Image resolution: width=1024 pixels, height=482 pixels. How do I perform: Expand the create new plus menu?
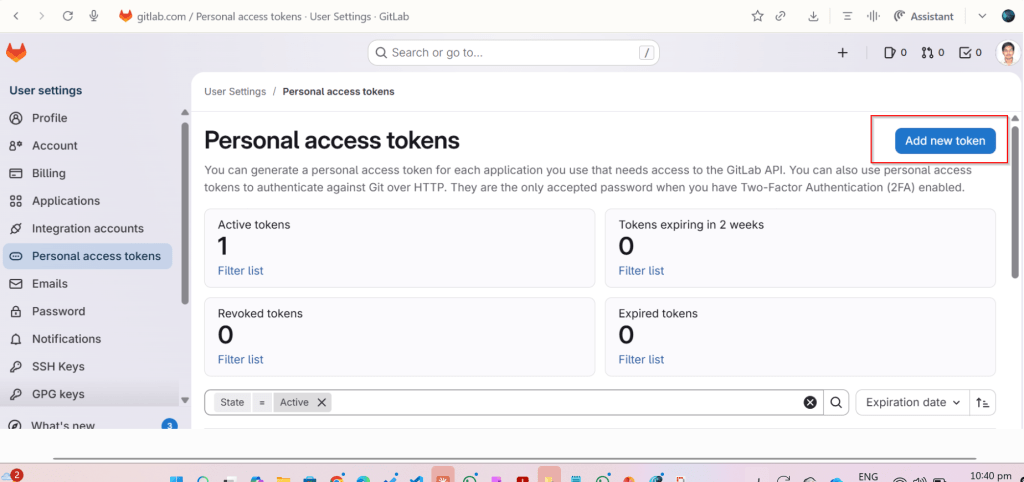tap(842, 53)
